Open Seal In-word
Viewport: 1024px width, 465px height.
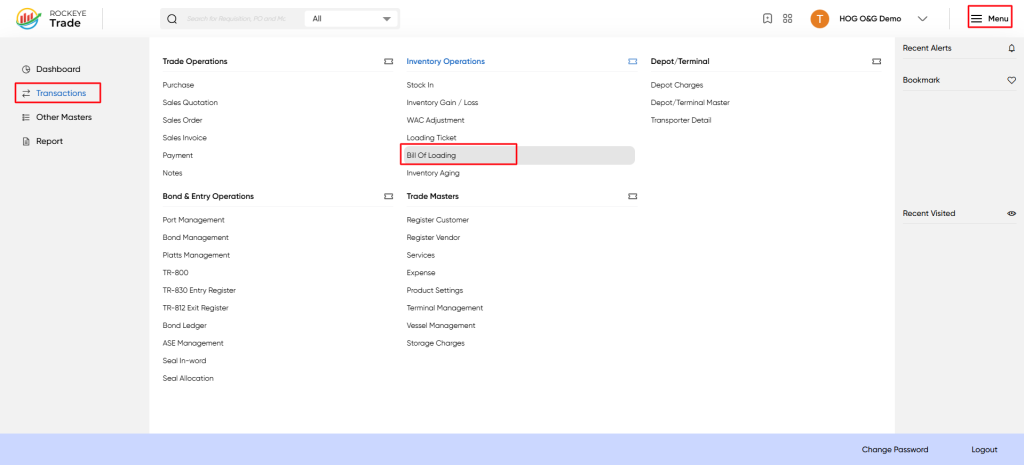tap(184, 361)
